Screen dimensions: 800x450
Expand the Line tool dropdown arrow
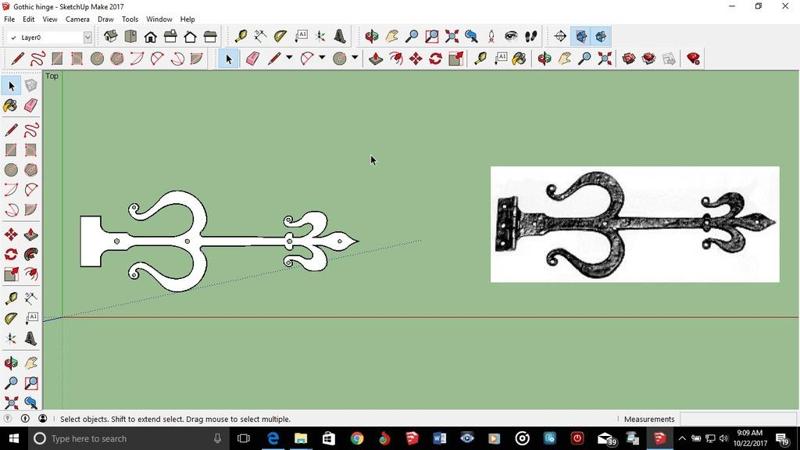289,57
